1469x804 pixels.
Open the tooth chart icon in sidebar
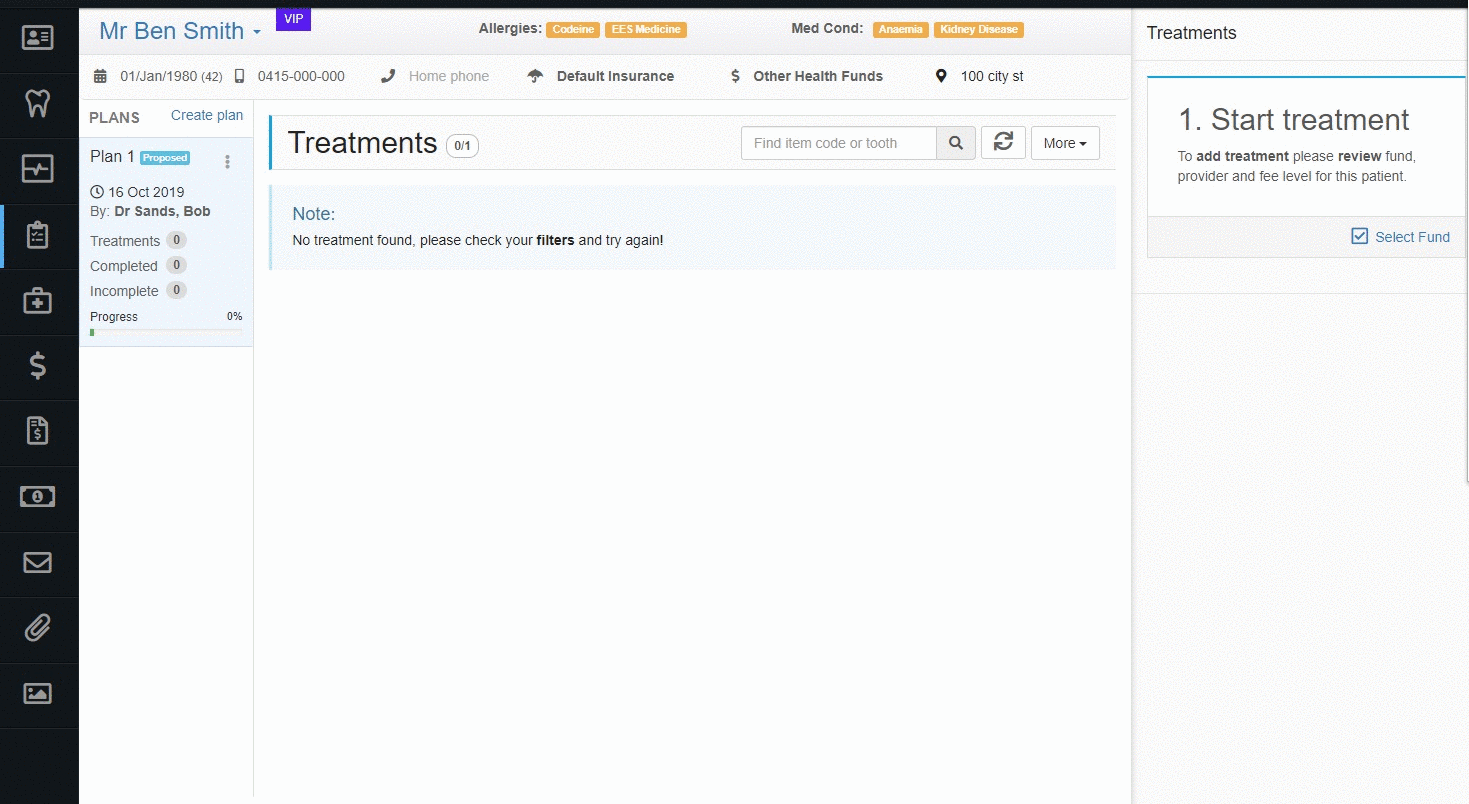point(38,103)
